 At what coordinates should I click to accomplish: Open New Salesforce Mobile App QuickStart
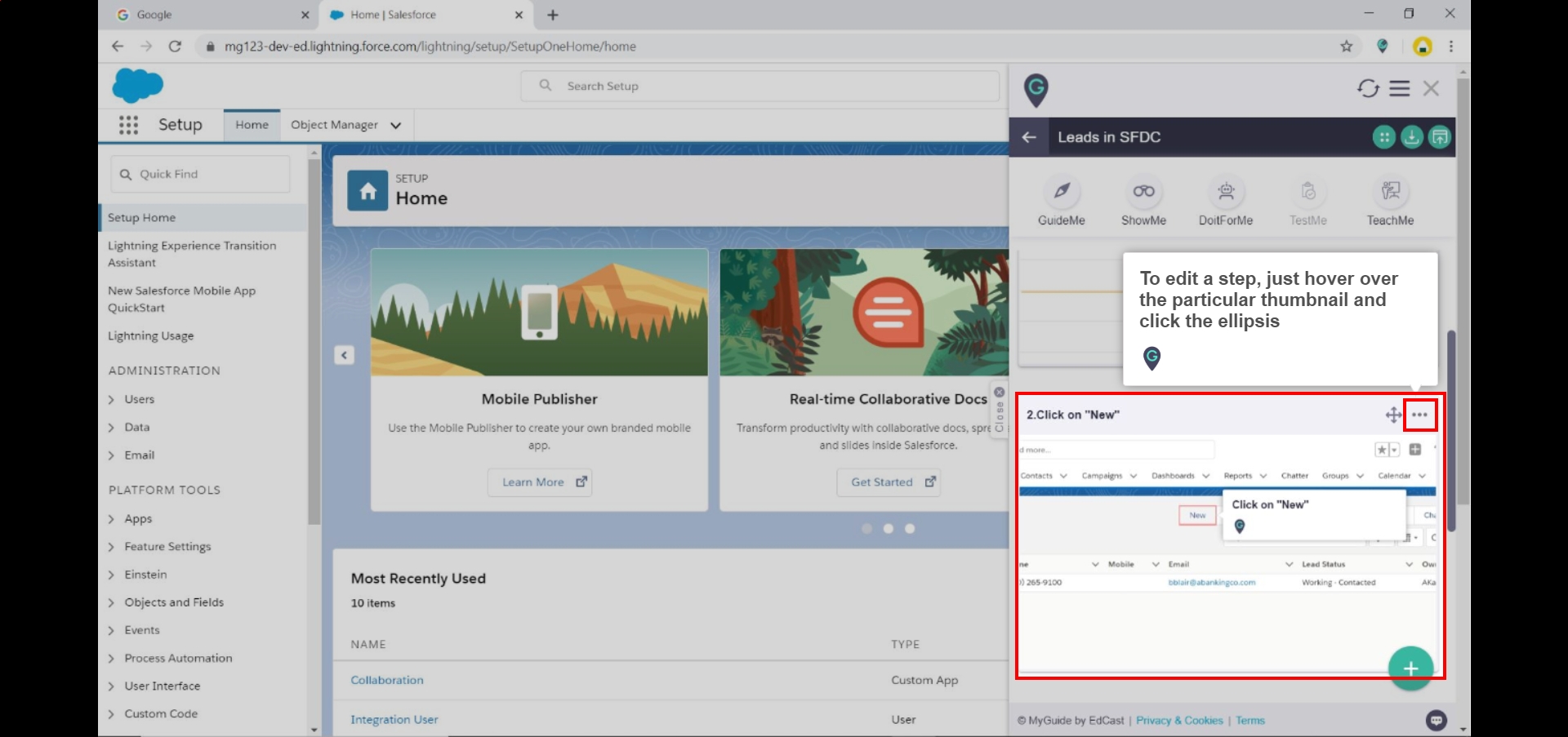(181, 299)
